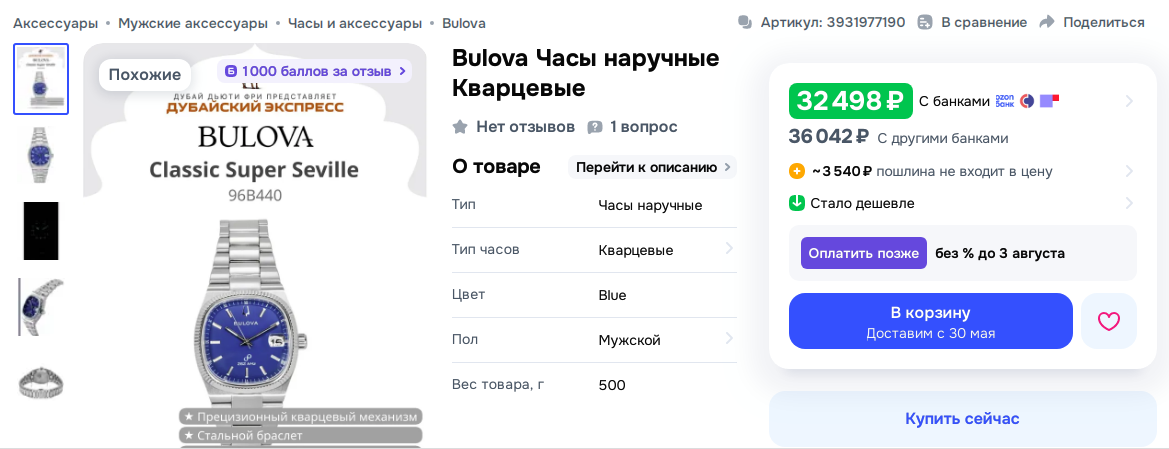1169x449 pixels.
Task: Click the Blue color value
Action: (612, 295)
